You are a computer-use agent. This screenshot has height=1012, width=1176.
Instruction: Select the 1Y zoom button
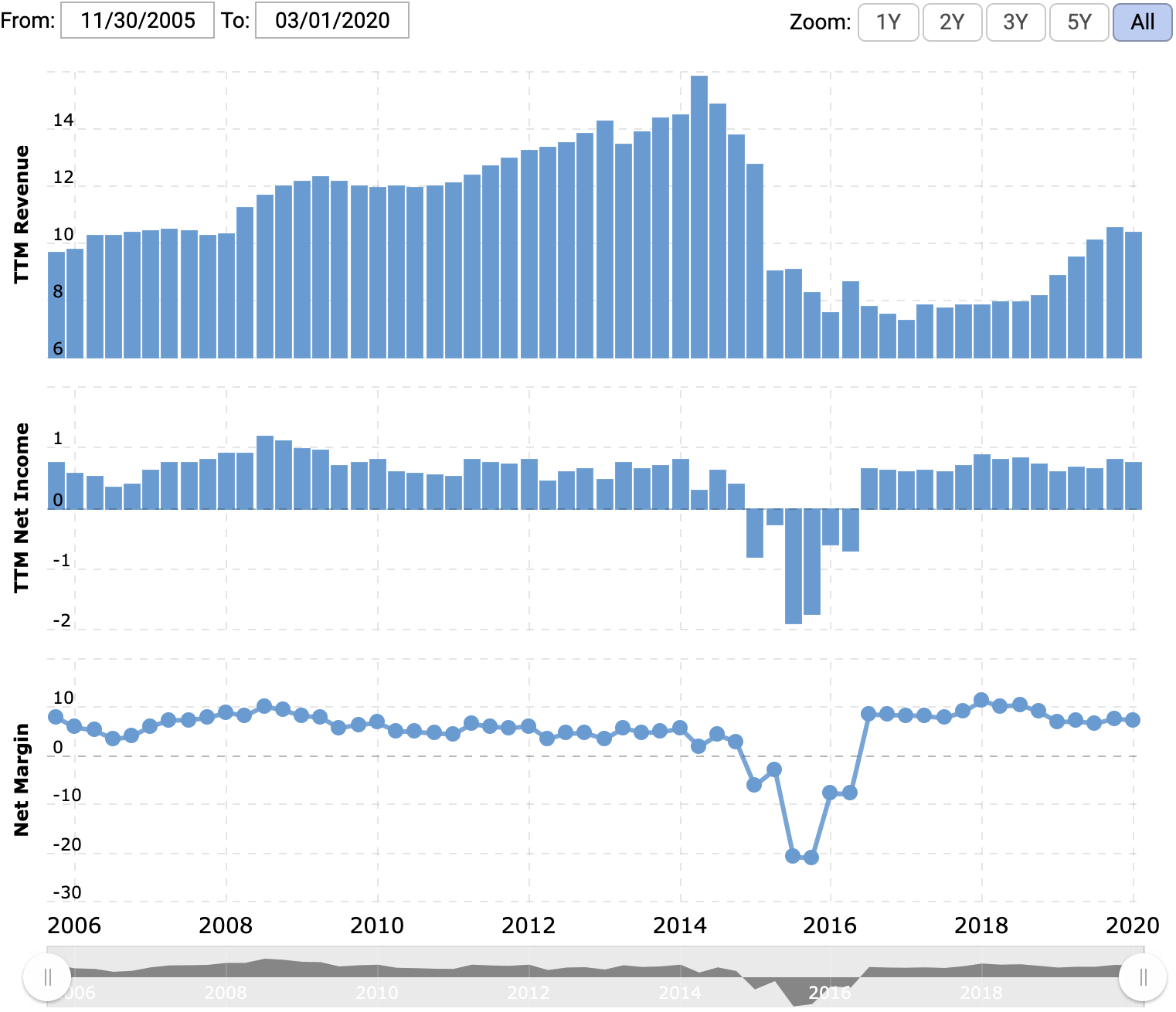tap(889, 22)
